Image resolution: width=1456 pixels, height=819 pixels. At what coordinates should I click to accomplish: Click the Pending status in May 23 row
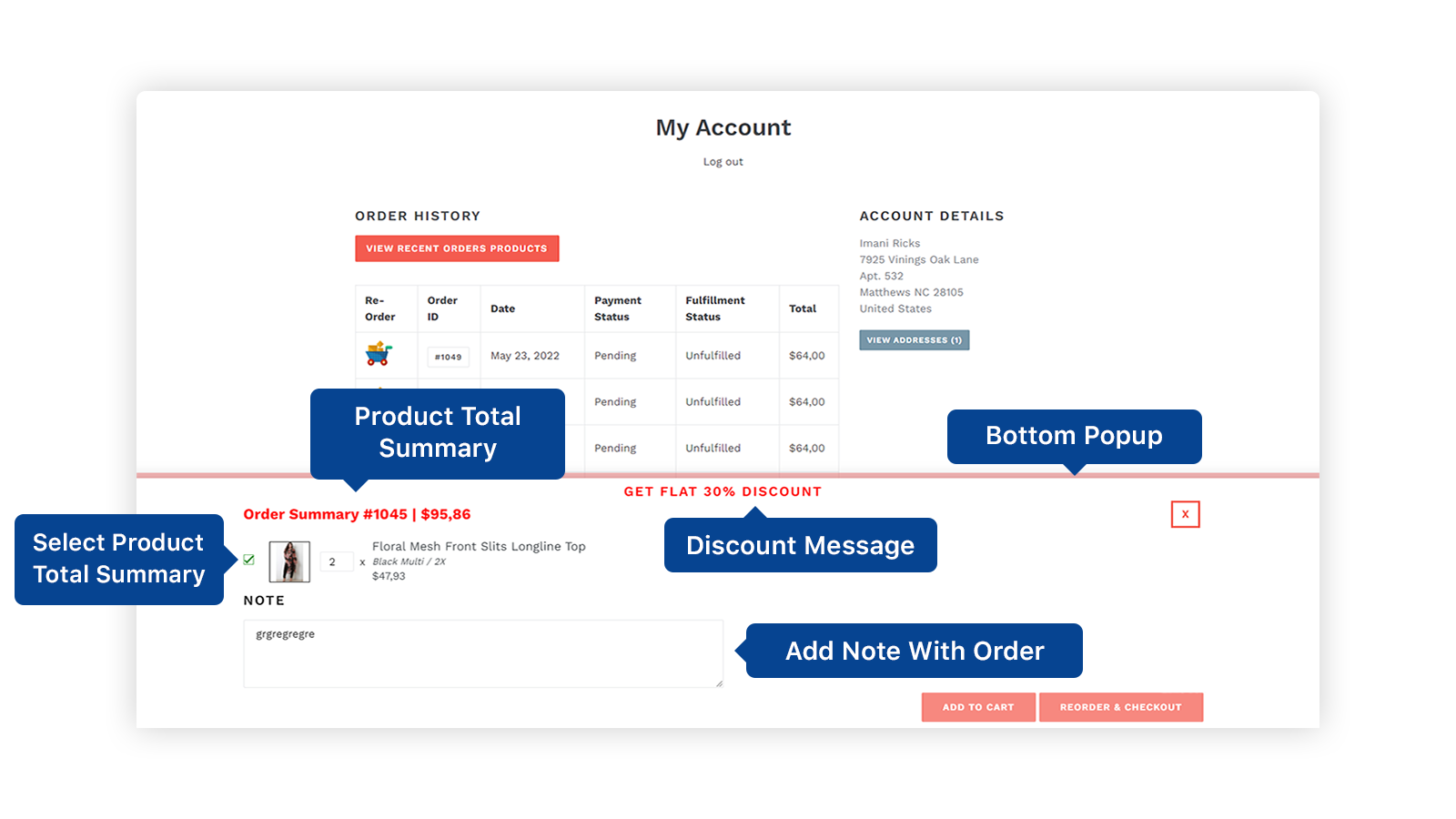pos(615,356)
